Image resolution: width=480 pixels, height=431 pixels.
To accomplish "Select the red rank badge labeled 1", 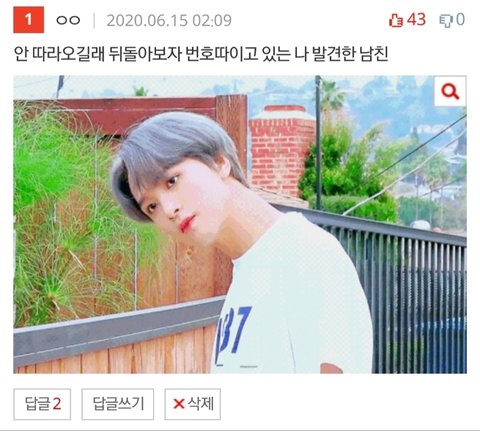I will 29,20.
